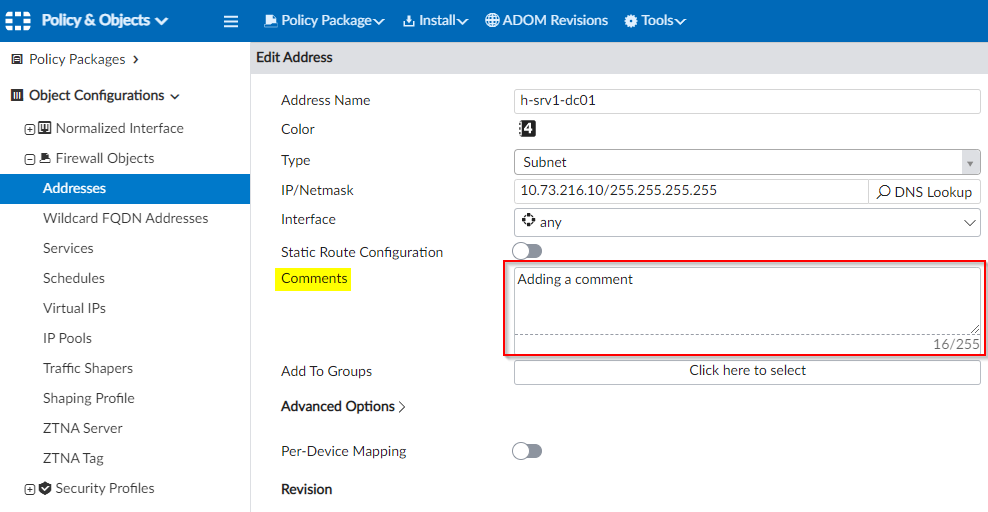Image resolution: width=988 pixels, height=512 pixels.
Task: Click into the Address Name field
Action: click(746, 101)
